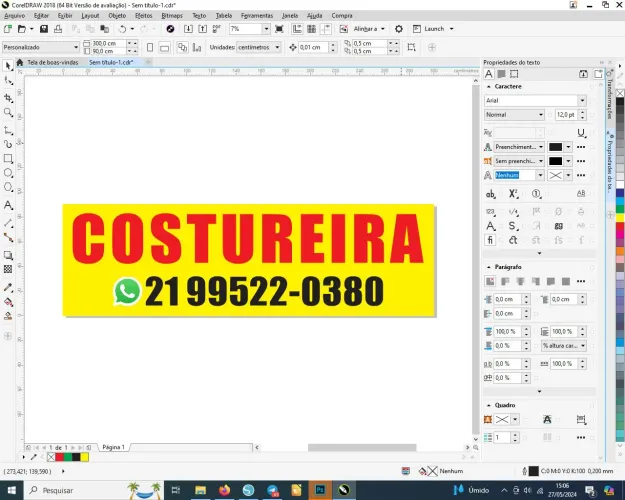This screenshot has width=625, height=500.
Task: Click the Save disk icon
Action: point(44,29)
